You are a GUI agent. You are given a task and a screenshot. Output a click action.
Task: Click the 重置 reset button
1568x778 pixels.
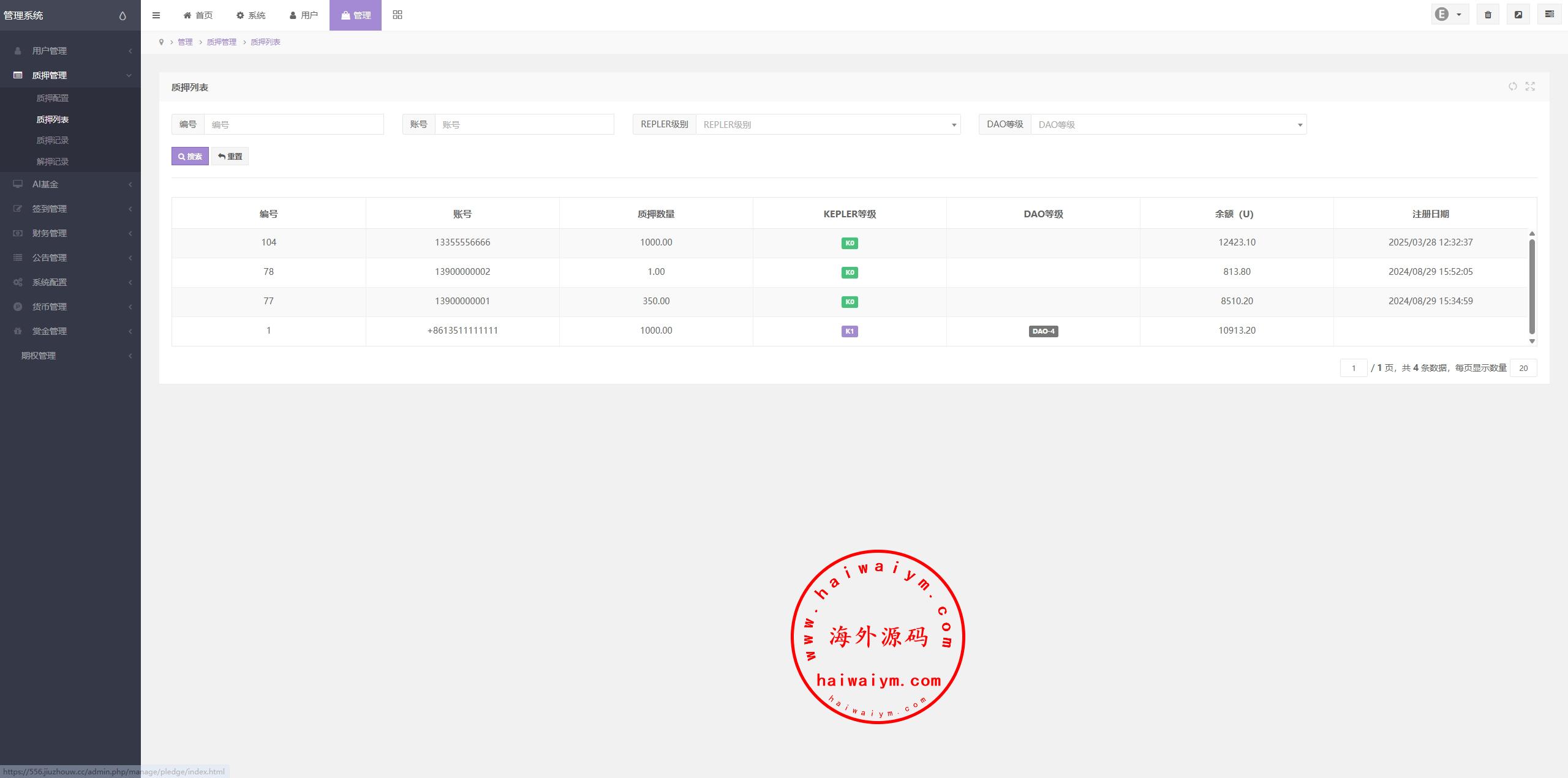(230, 157)
